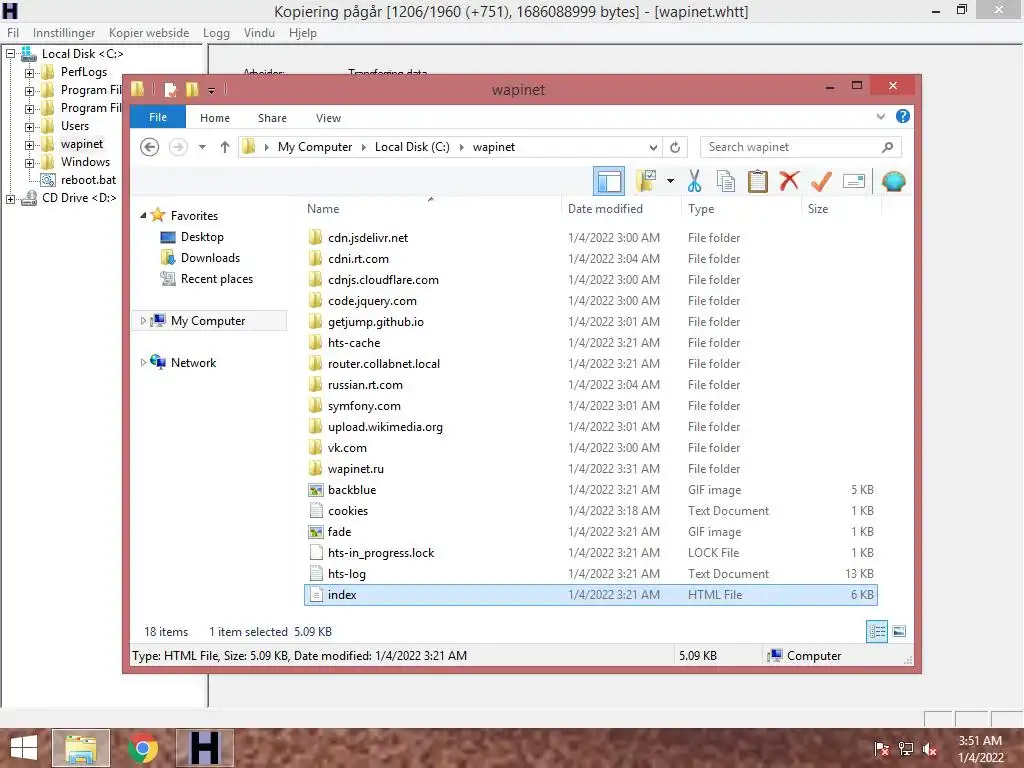The width and height of the screenshot is (1024, 768).
Task: Click the Refresh button by address bar
Action: (675, 147)
